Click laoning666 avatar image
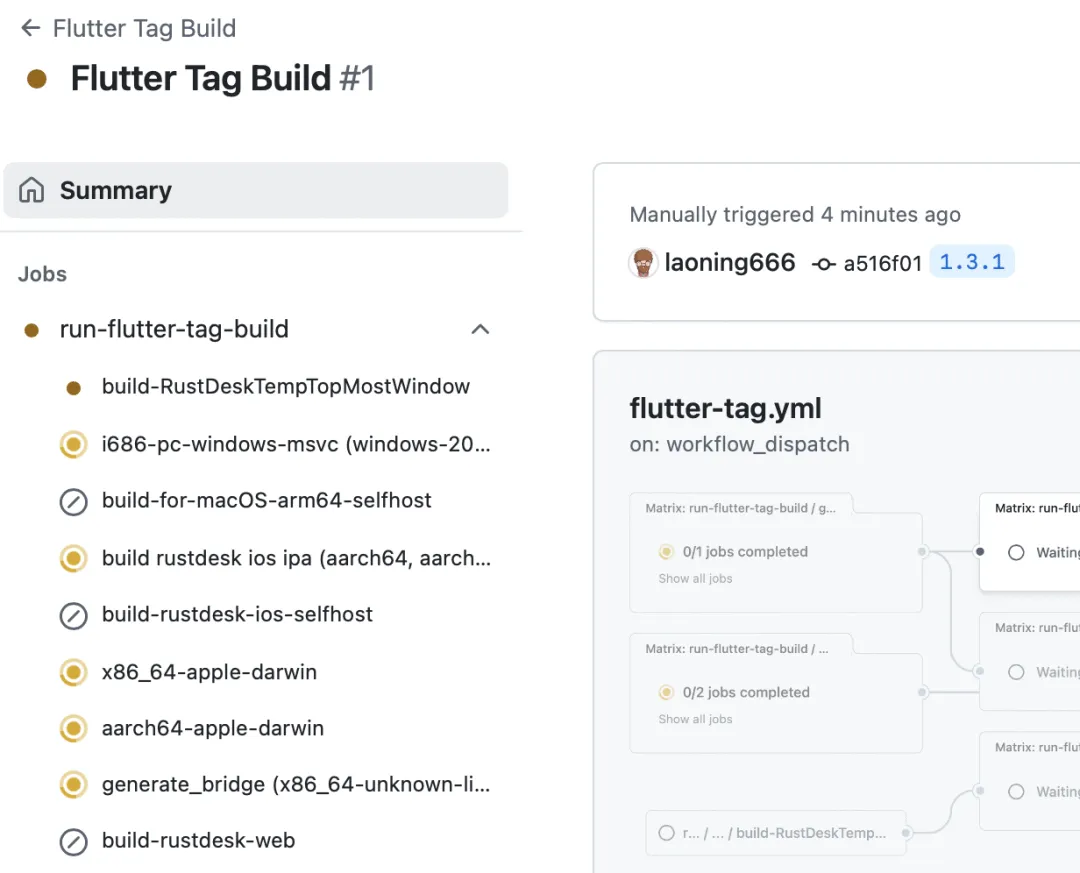This screenshot has height=873, width=1080. pyautogui.click(x=643, y=263)
